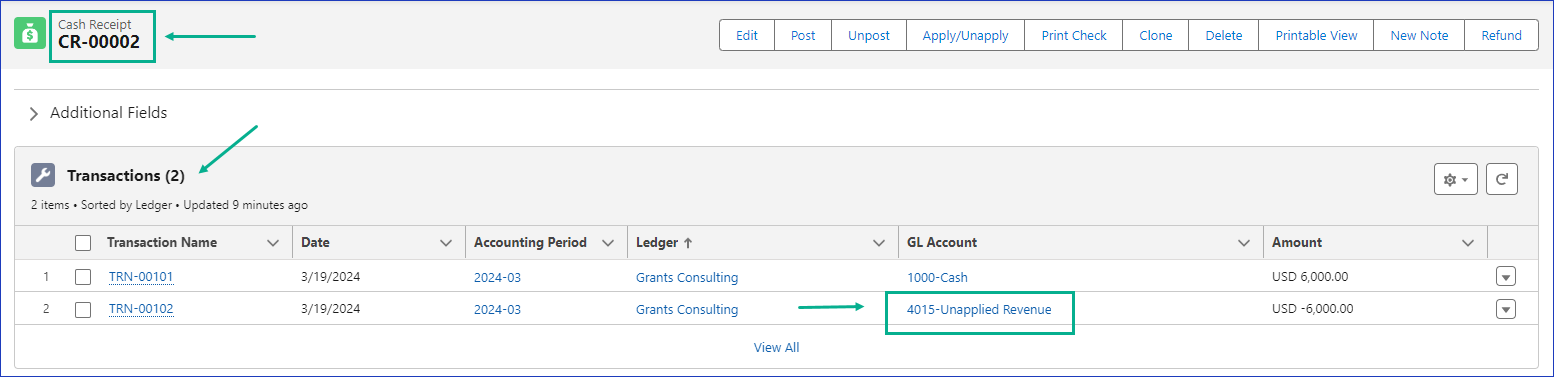Open the Transactions (2) list title
Viewport: 1554px width, 377px height.
coord(126,176)
